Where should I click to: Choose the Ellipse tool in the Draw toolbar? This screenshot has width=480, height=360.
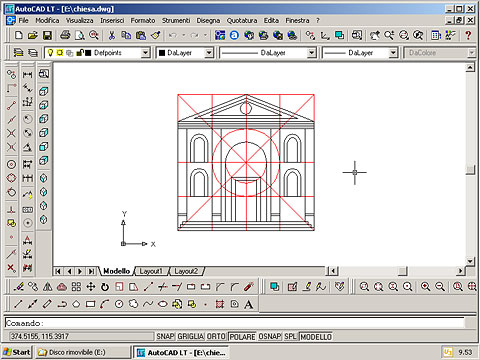162,304
